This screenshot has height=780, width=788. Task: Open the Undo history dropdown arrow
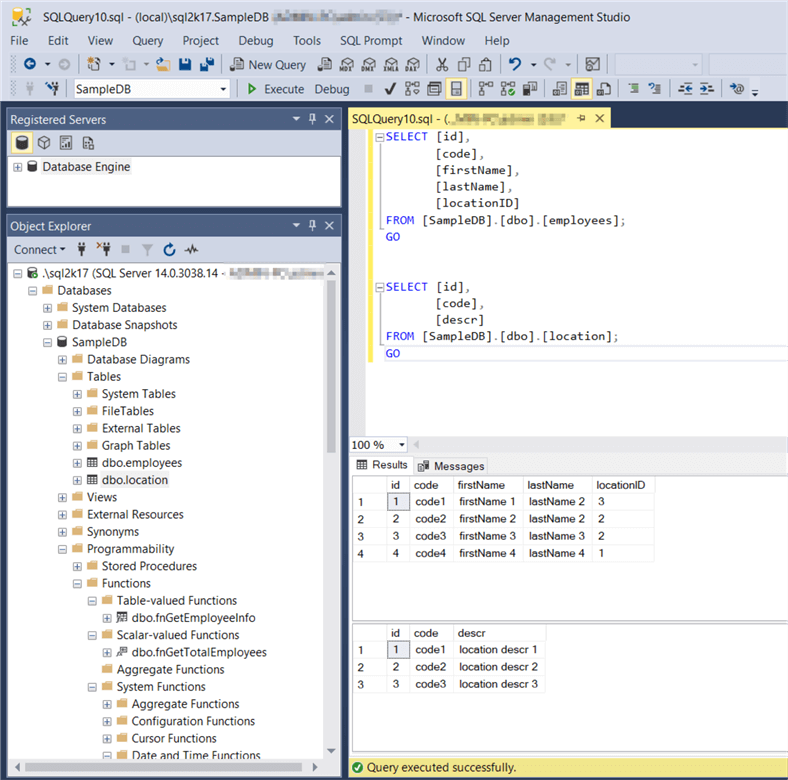point(533,65)
